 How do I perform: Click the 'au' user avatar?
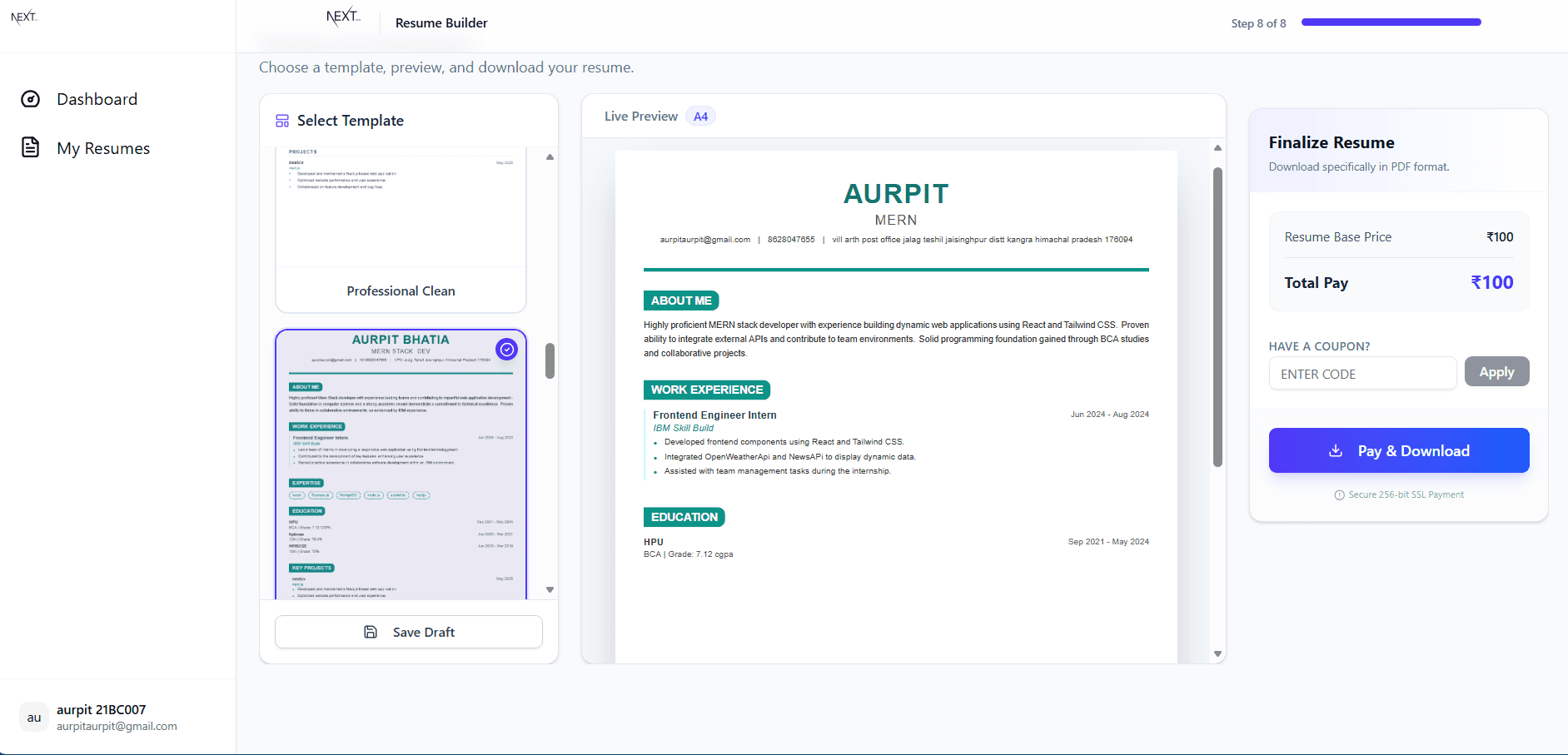[x=33, y=717]
